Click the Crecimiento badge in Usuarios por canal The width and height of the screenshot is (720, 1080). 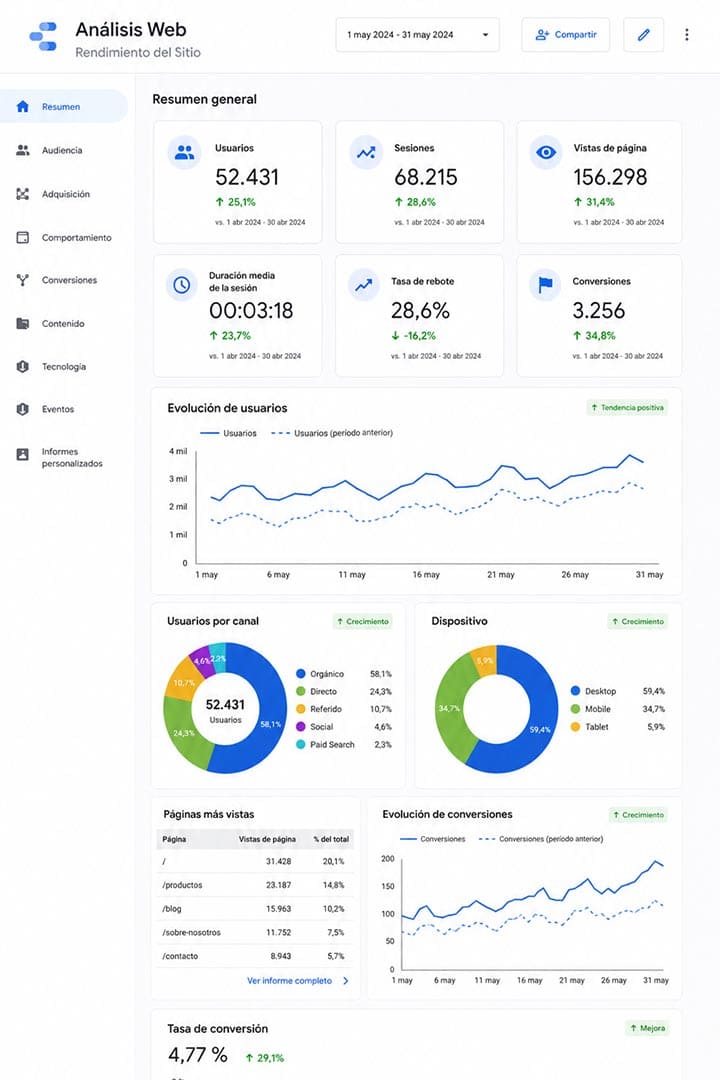click(362, 621)
